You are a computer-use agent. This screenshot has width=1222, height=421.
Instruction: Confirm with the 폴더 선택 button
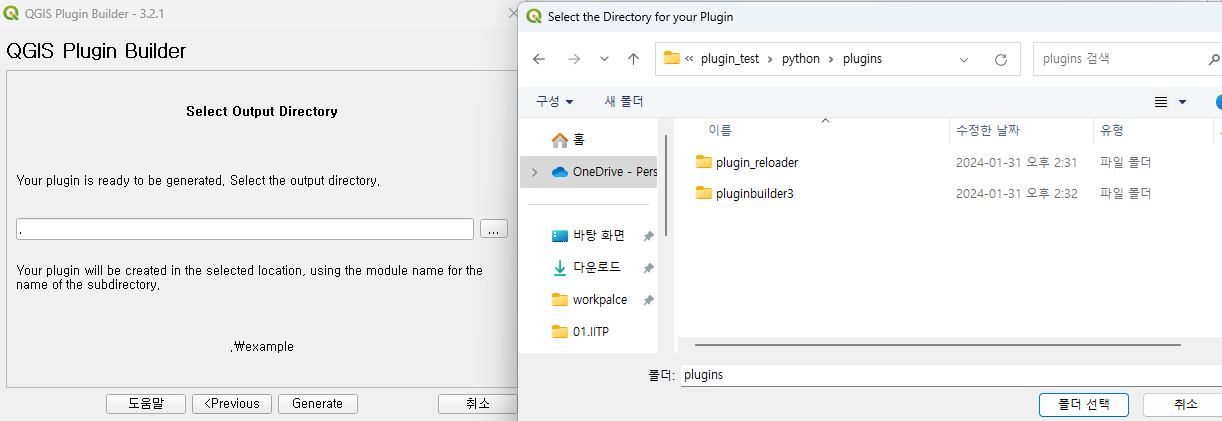coord(1084,404)
